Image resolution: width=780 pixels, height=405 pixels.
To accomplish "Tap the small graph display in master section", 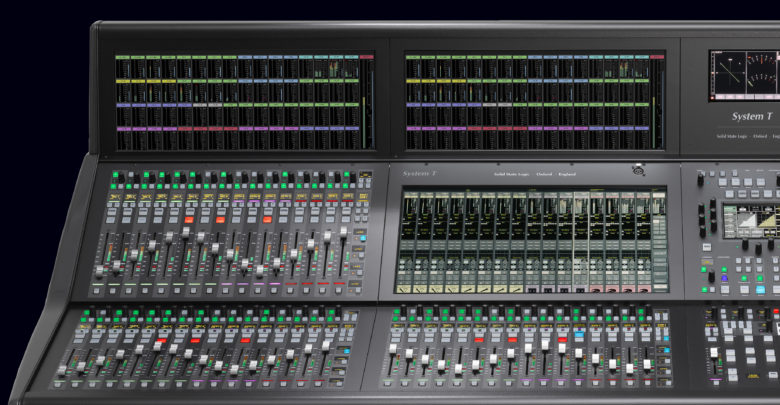I will point(748,221).
